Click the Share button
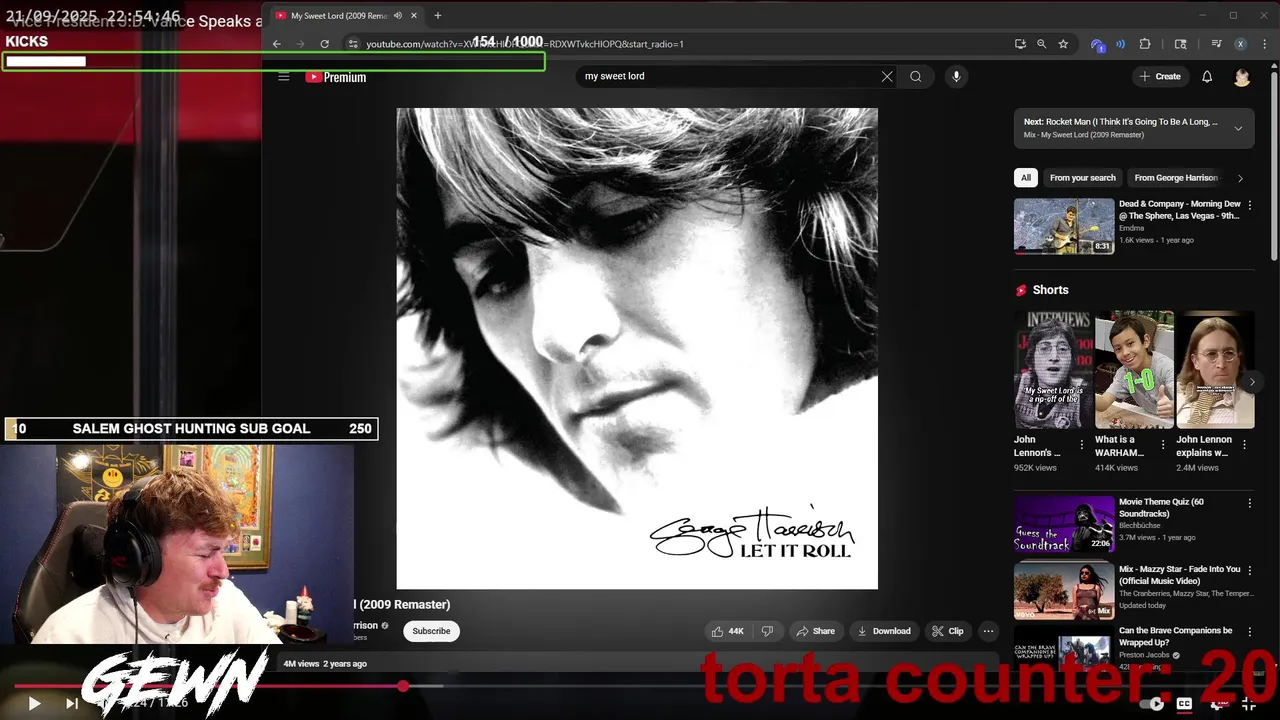This screenshot has height=720, width=1280. (815, 631)
